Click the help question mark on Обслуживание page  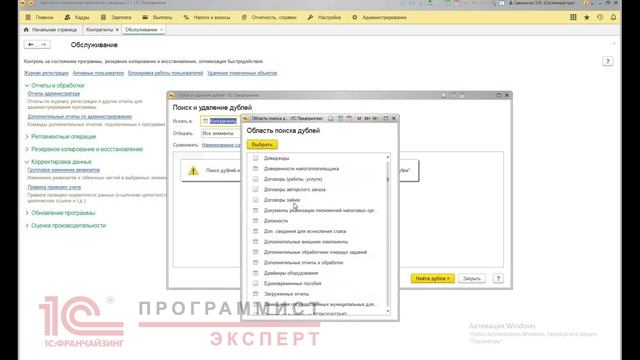[607, 62]
